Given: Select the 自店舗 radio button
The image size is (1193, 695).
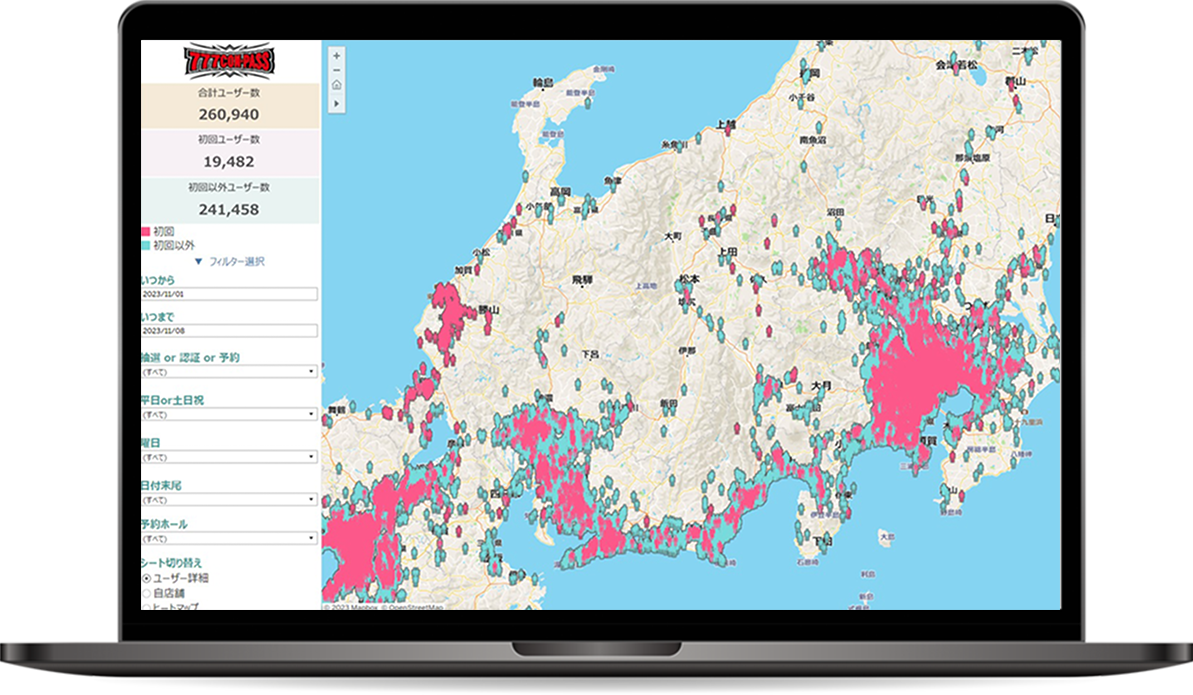Looking at the screenshot, I should 147,593.
